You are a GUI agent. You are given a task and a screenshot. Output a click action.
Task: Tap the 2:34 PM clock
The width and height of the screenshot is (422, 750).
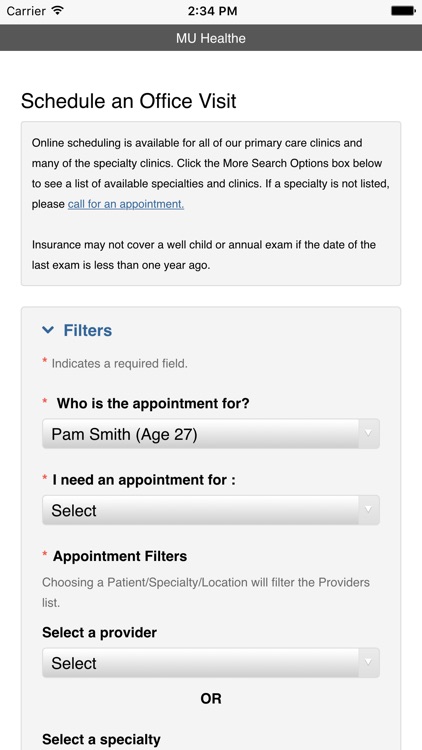[x=211, y=11]
